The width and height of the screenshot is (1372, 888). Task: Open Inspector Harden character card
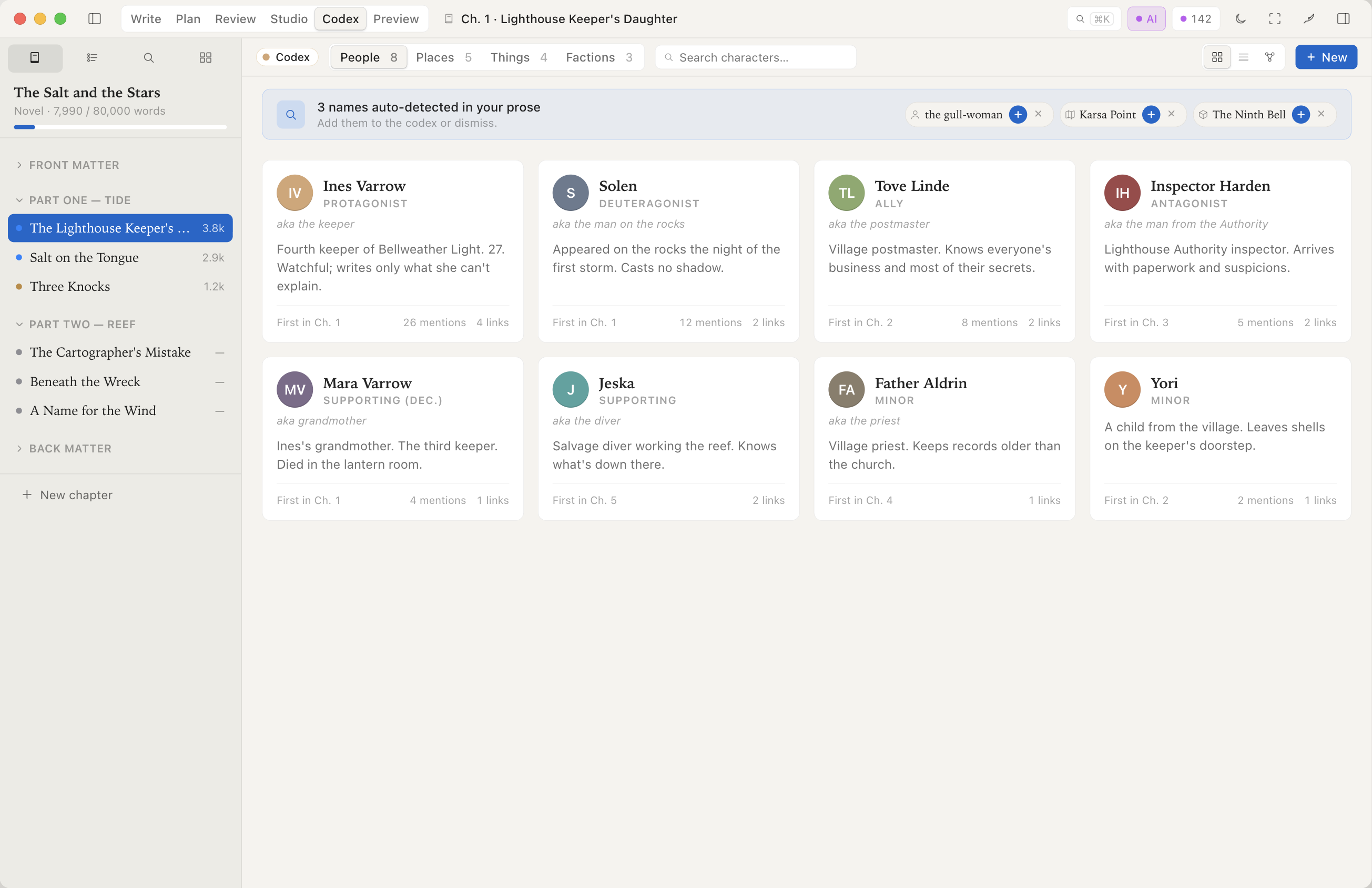click(1220, 251)
